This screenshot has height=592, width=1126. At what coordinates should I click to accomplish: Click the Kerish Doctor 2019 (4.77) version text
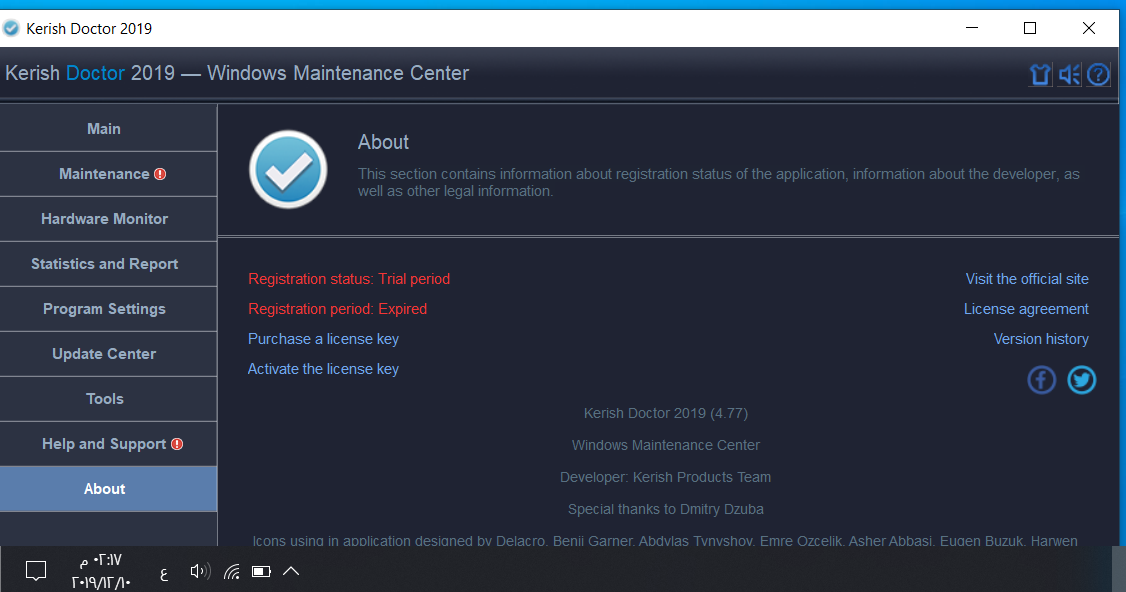pos(666,414)
